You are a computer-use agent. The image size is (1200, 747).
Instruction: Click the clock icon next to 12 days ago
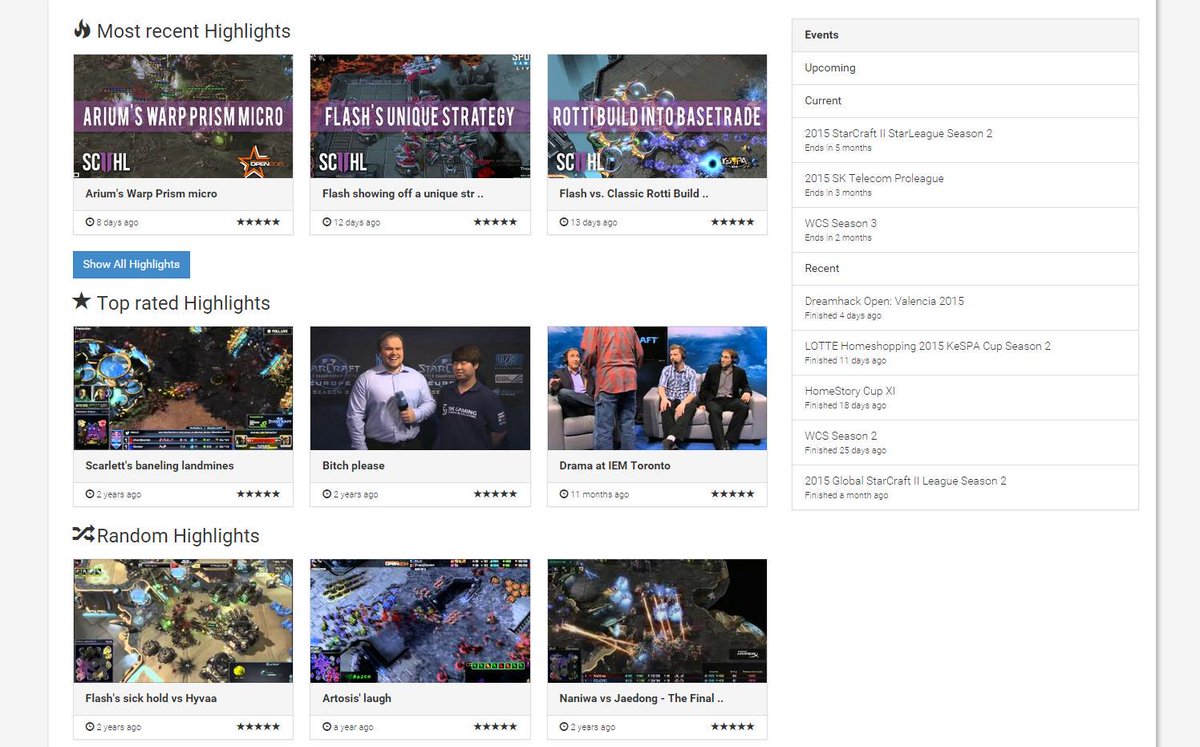(x=327, y=222)
